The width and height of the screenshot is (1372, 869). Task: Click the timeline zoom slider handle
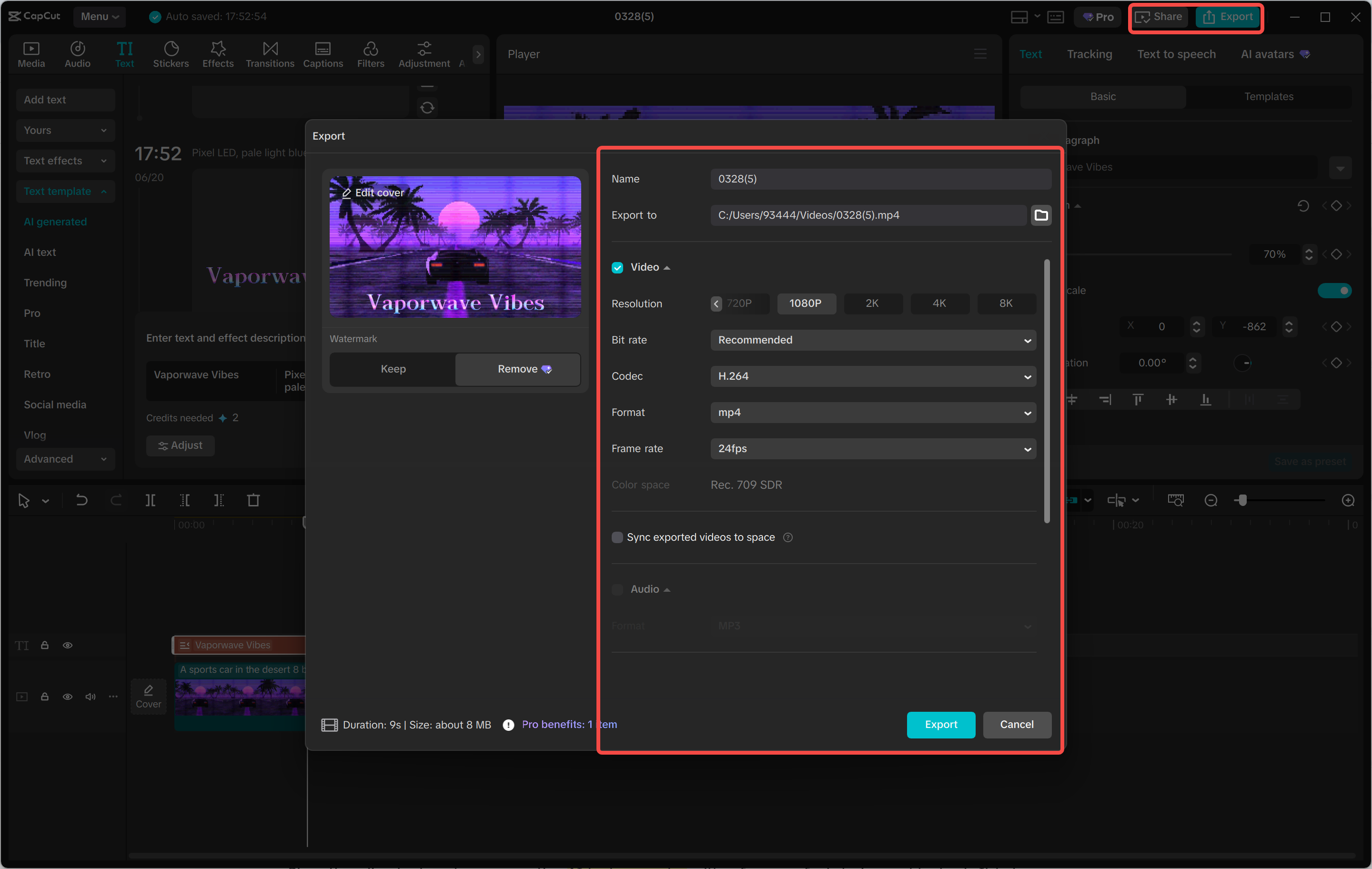pos(1243,500)
